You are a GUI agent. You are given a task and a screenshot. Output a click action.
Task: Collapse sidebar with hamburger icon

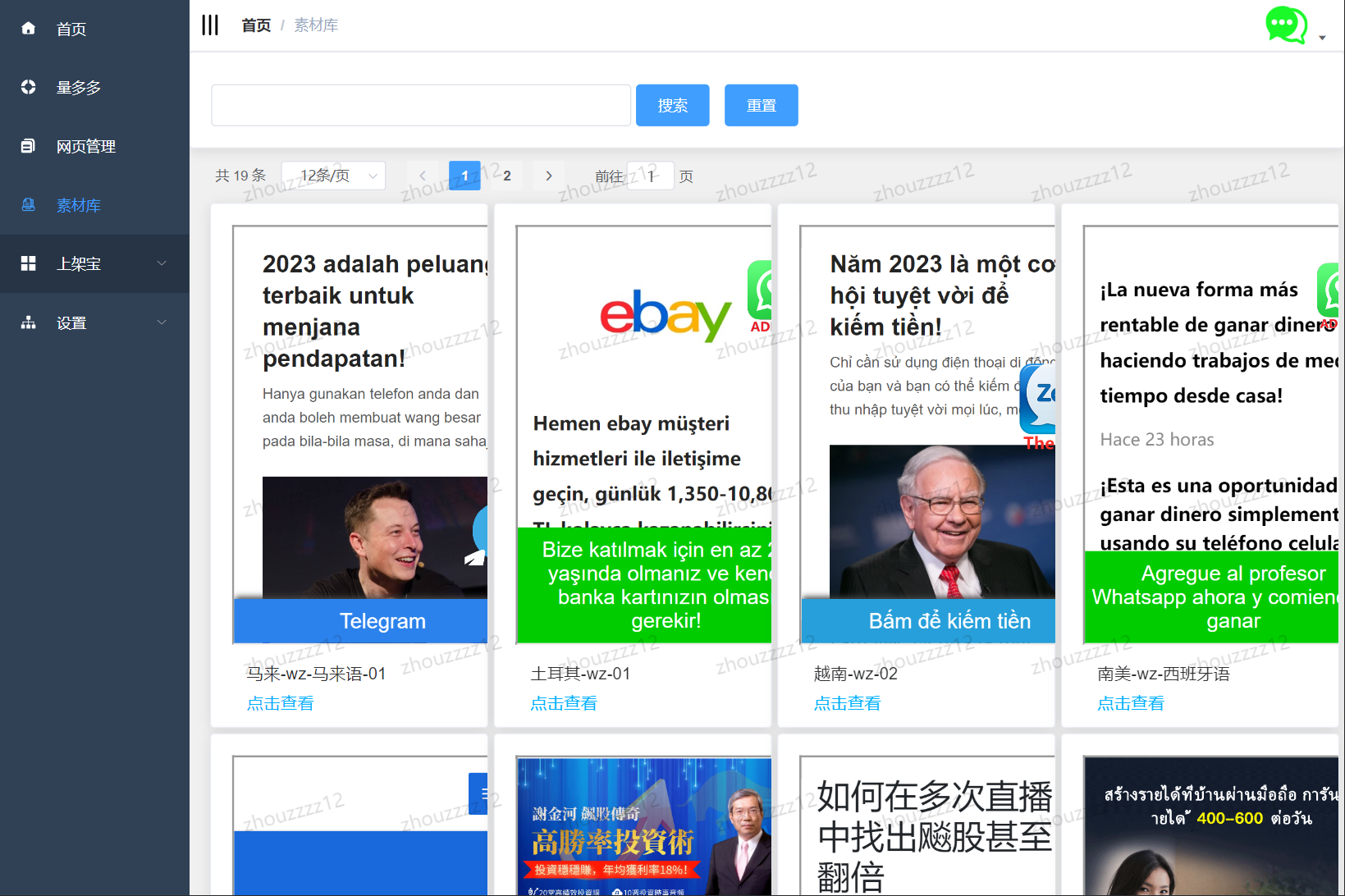coord(210,25)
